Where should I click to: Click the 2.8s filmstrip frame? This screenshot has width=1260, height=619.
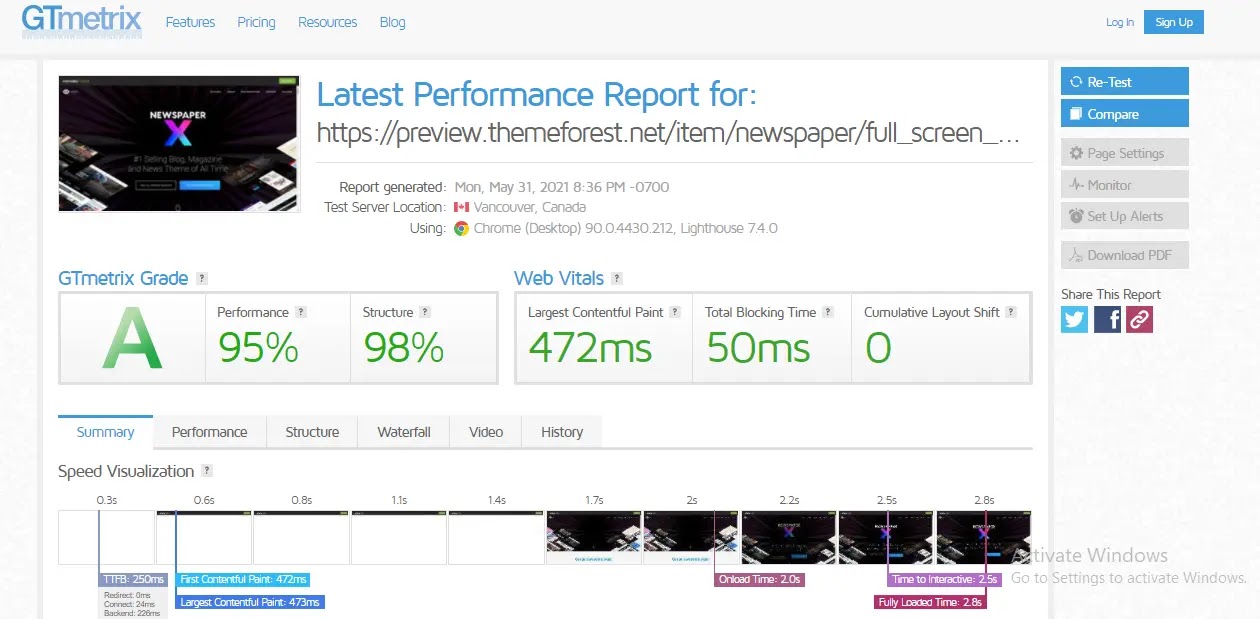(983, 538)
